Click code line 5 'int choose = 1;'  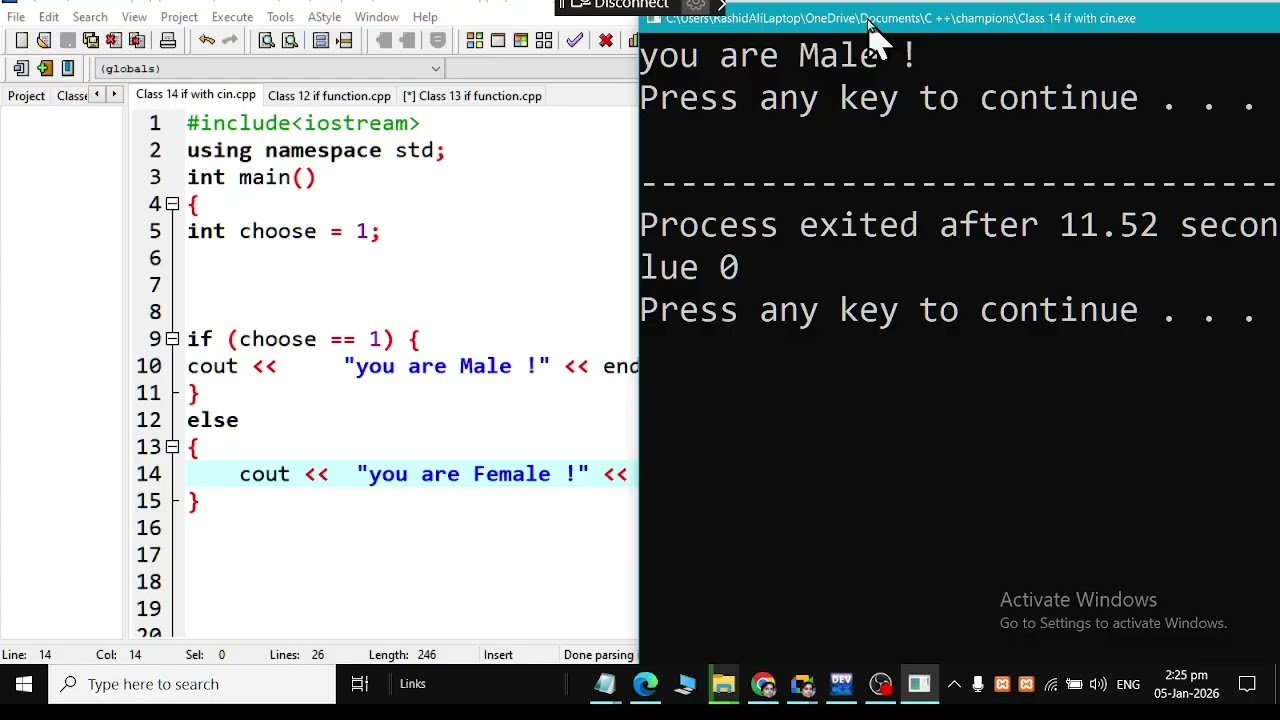point(283,231)
